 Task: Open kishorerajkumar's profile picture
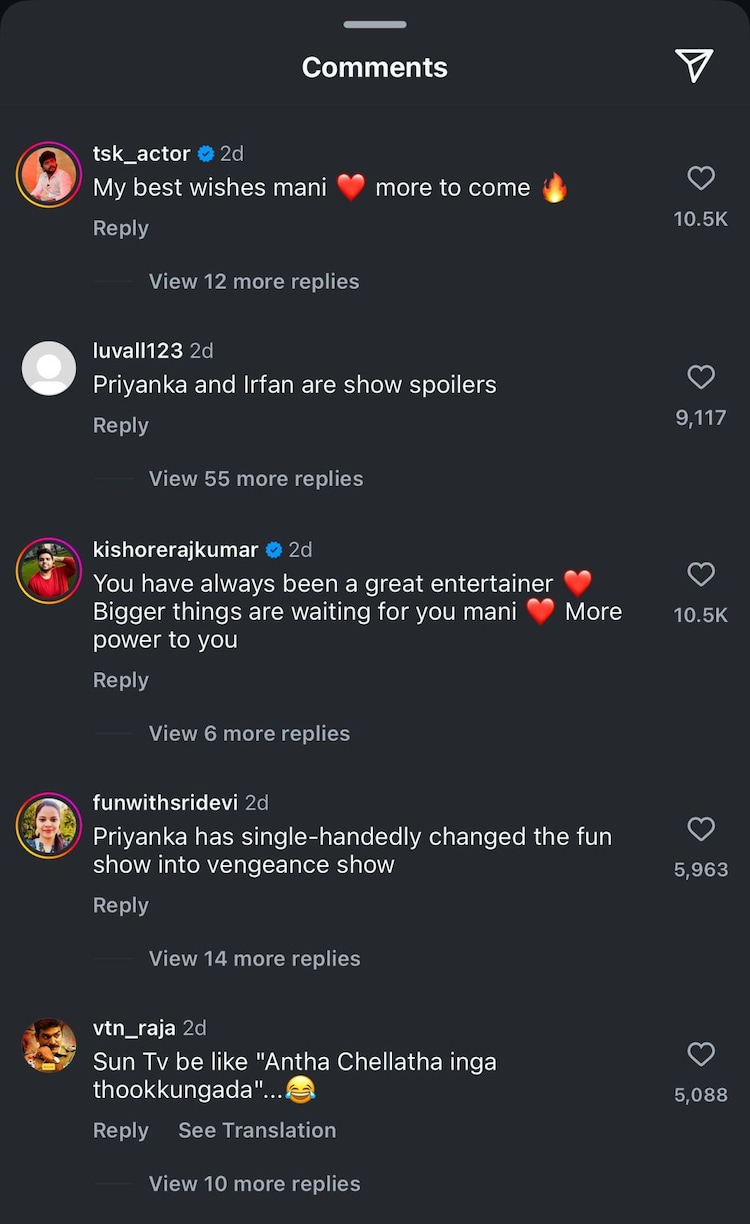(49, 570)
